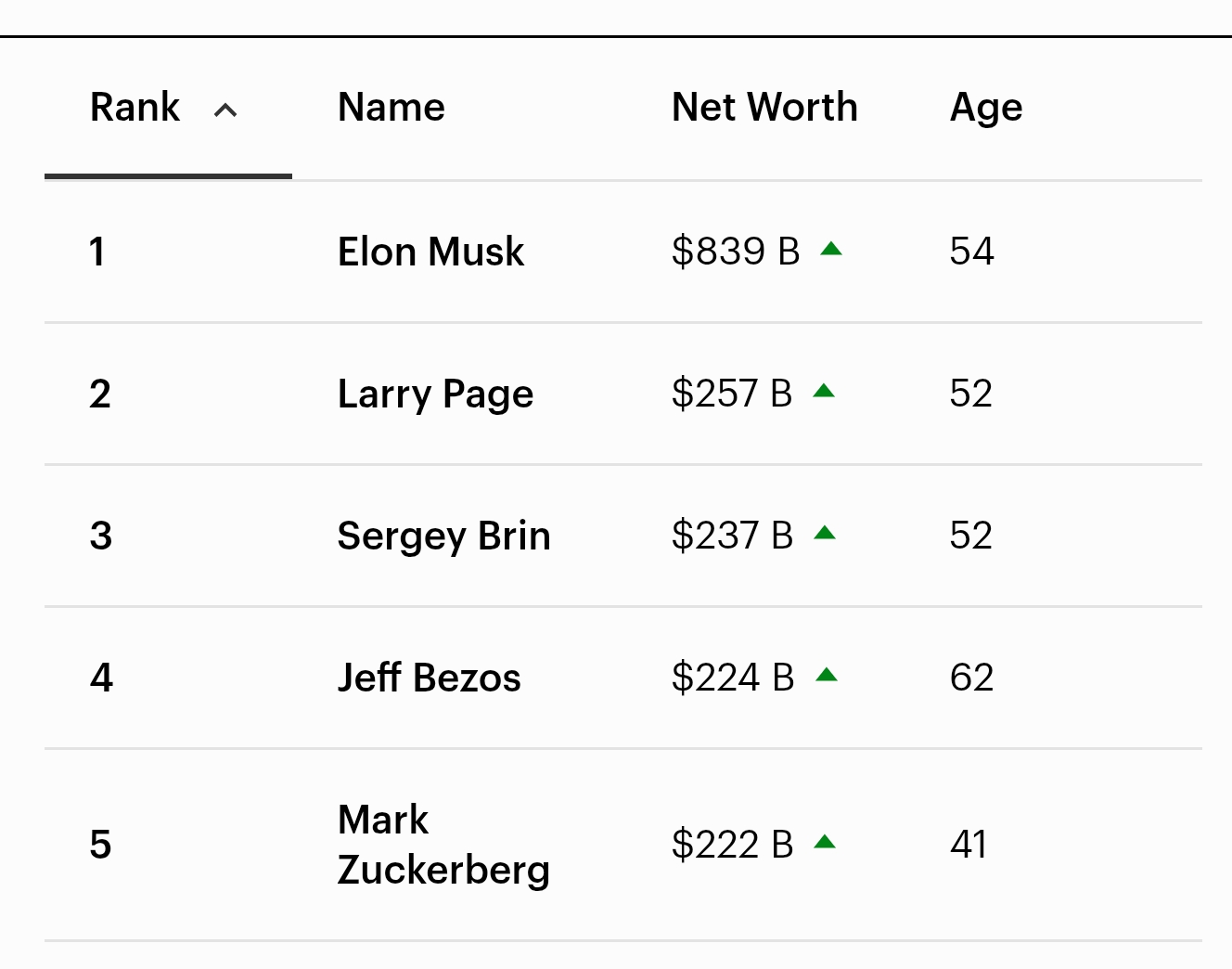The image size is (1232, 969).
Task: Click Larry Page's $257 B net worth
Action: tap(731, 394)
